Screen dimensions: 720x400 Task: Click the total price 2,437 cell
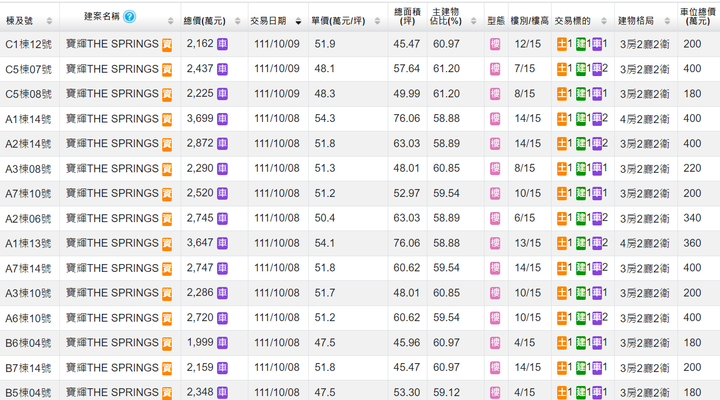click(x=200, y=69)
